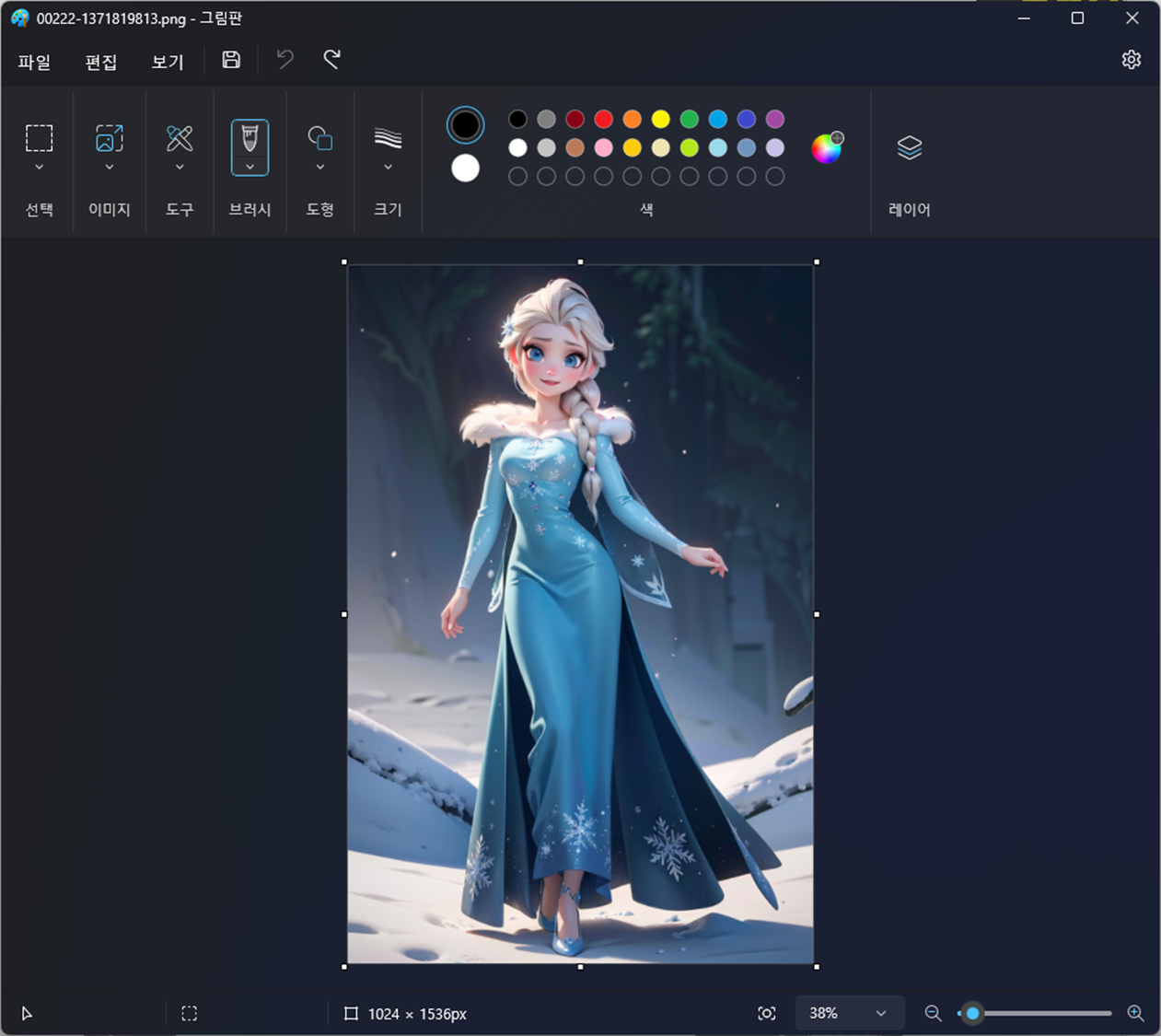Image resolution: width=1161 pixels, height=1036 pixels.
Task: Pick the orange palette swatch
Action: [x=632, y=119]
